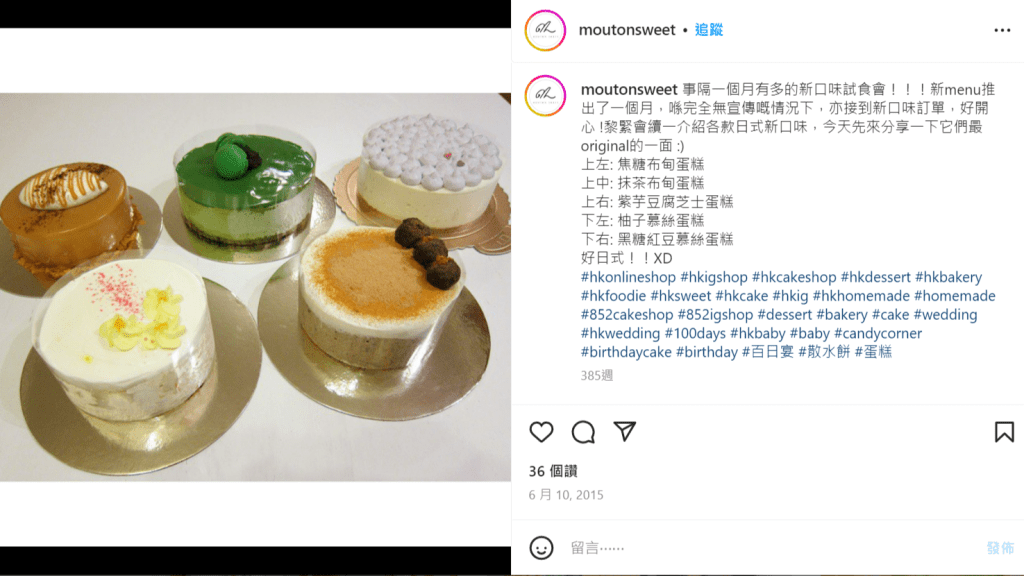
Task: Open the three-dot more options menu
Action: tap(1002, 30)
